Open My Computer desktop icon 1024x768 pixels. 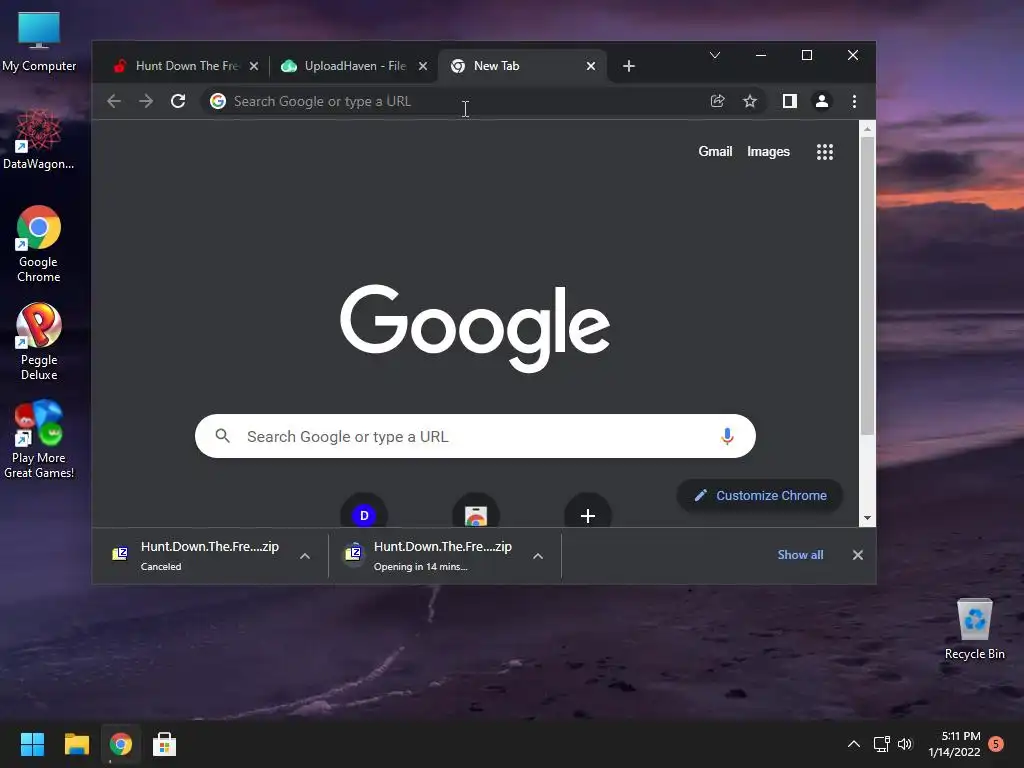click(39, 42)
